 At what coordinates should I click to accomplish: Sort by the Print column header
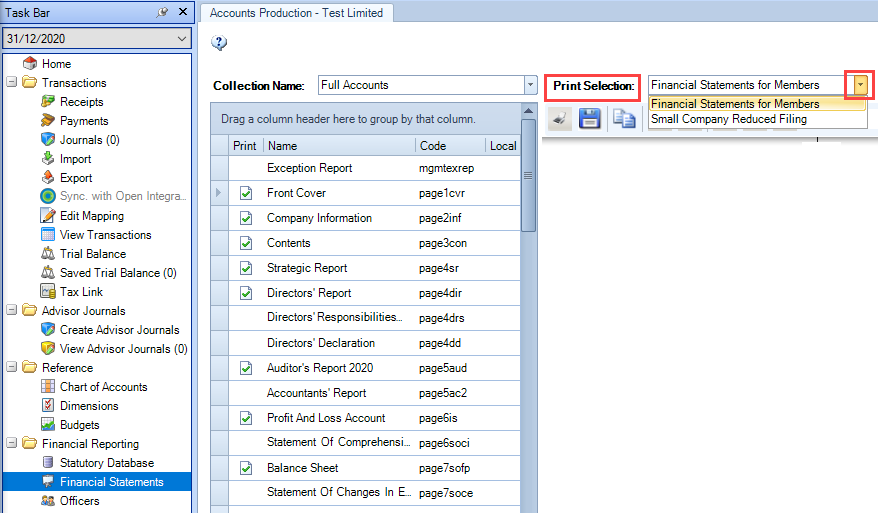[x=245, y=146]
